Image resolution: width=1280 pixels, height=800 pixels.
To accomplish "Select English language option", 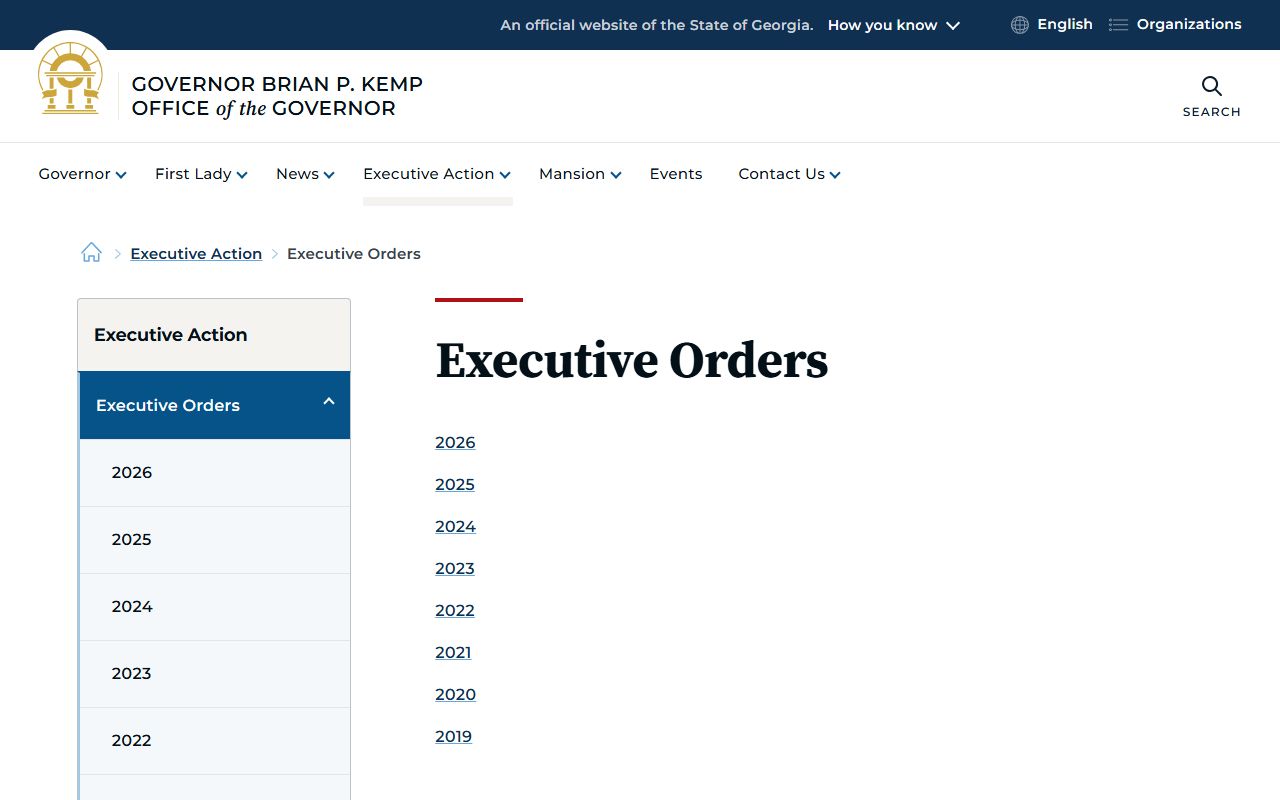I will pyautogui.click(x=1065, y=24).
